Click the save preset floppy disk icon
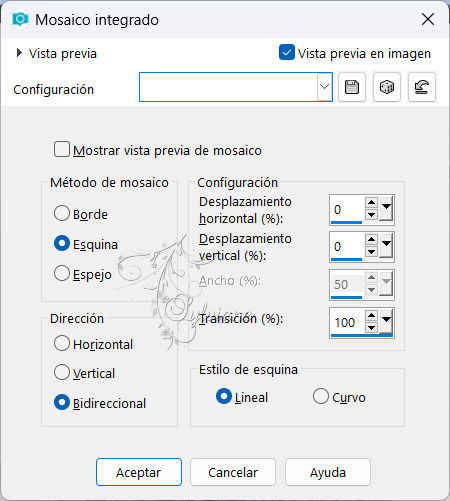Viewport: 450px width, 501px height. tap(352, 87)
